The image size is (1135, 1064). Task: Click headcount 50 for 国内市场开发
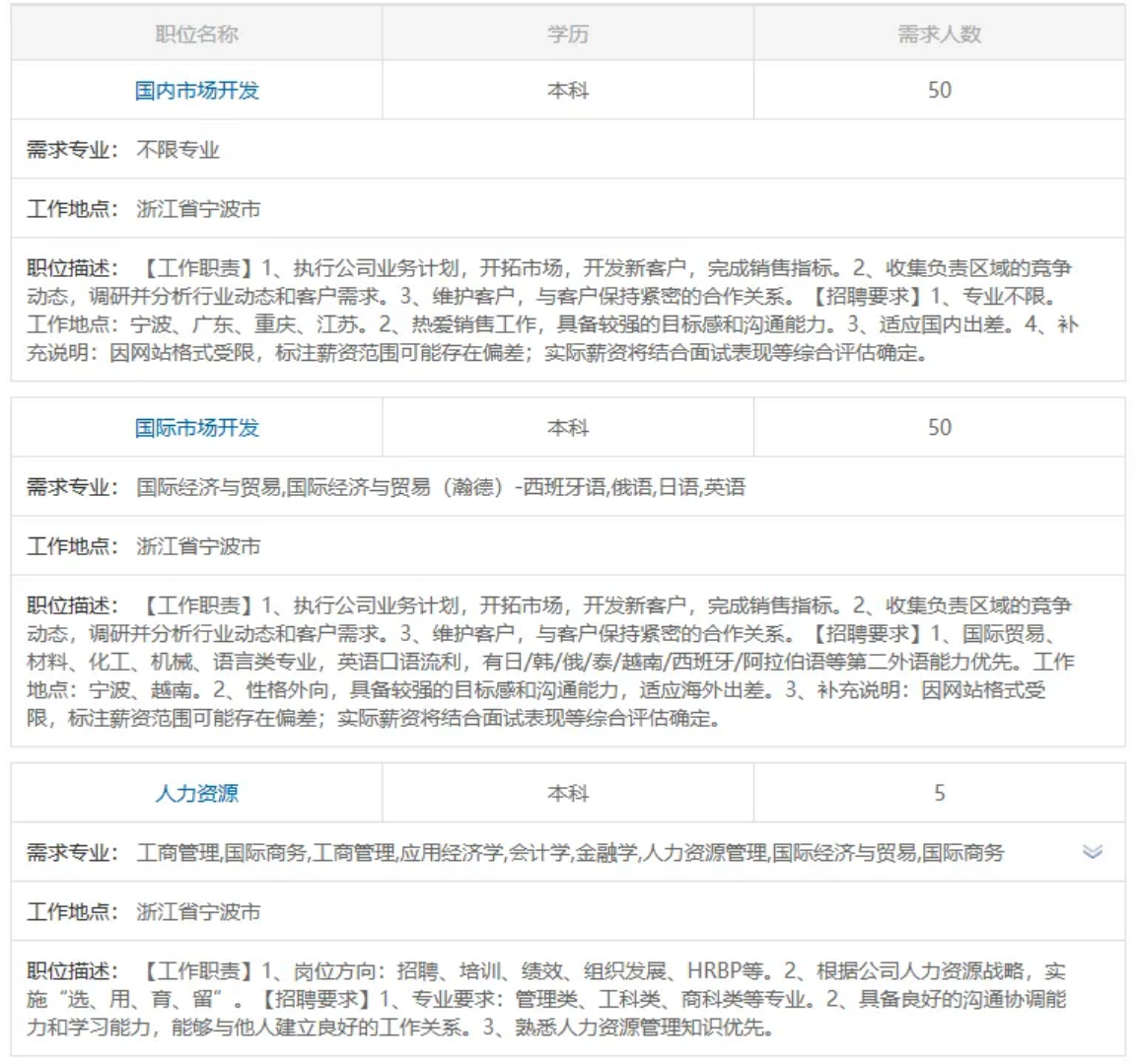[939, 91]
